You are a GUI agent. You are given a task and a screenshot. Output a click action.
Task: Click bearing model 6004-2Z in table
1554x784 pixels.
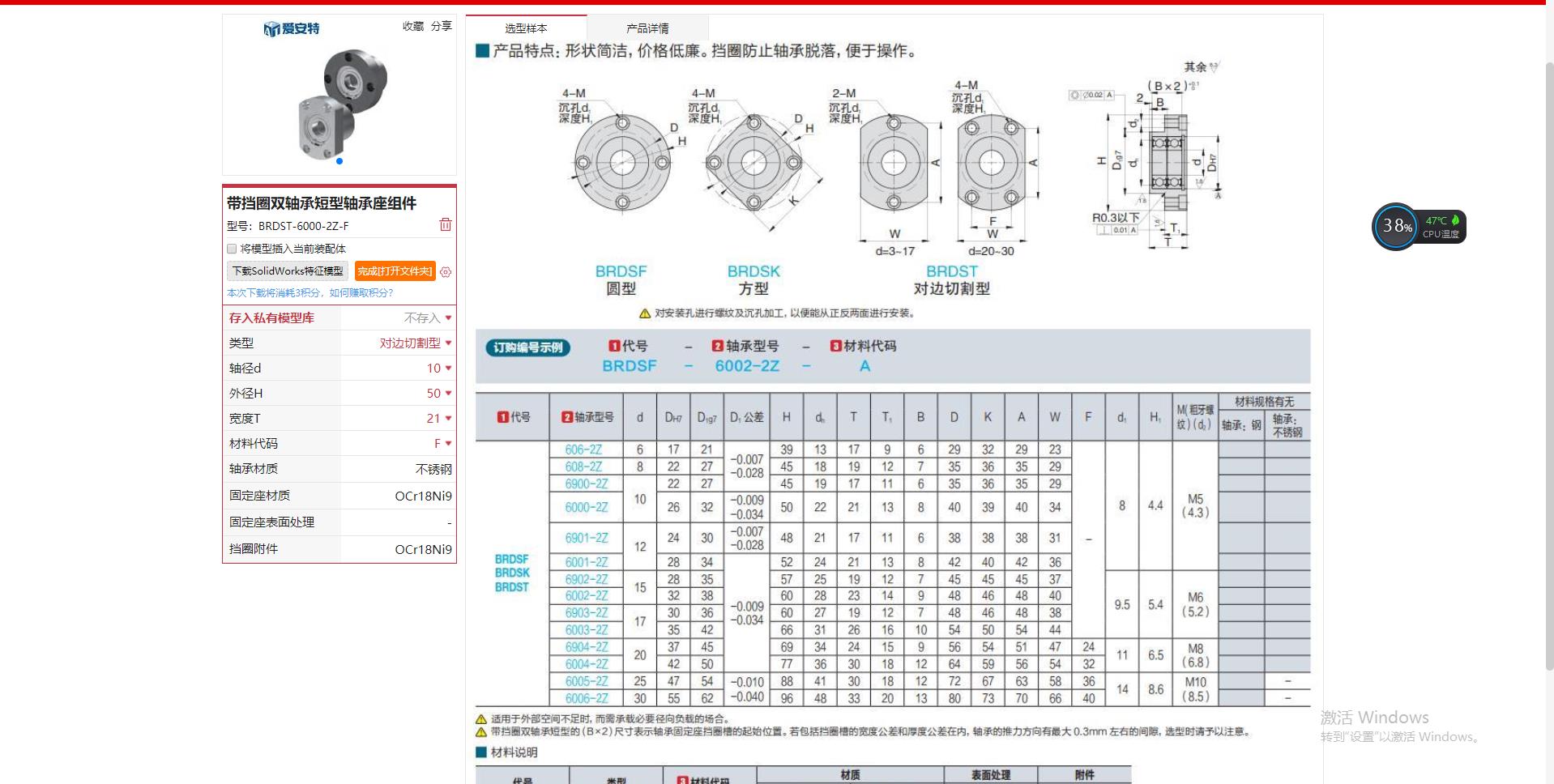[x=587, y=664]
